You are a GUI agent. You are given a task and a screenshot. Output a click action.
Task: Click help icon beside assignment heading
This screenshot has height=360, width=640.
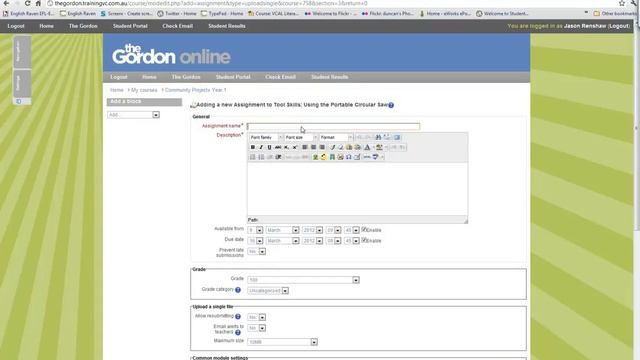[391, 105]
